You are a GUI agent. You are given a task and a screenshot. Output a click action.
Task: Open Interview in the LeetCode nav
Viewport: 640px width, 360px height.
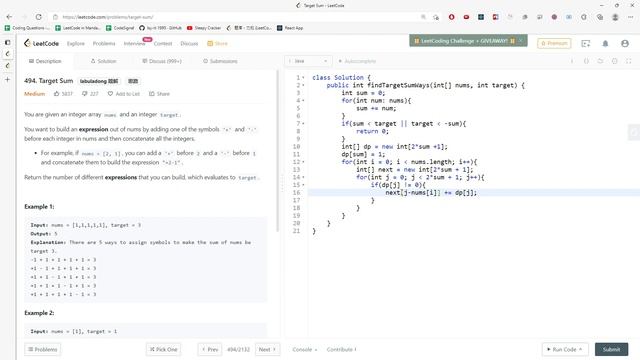pos(134,43)
